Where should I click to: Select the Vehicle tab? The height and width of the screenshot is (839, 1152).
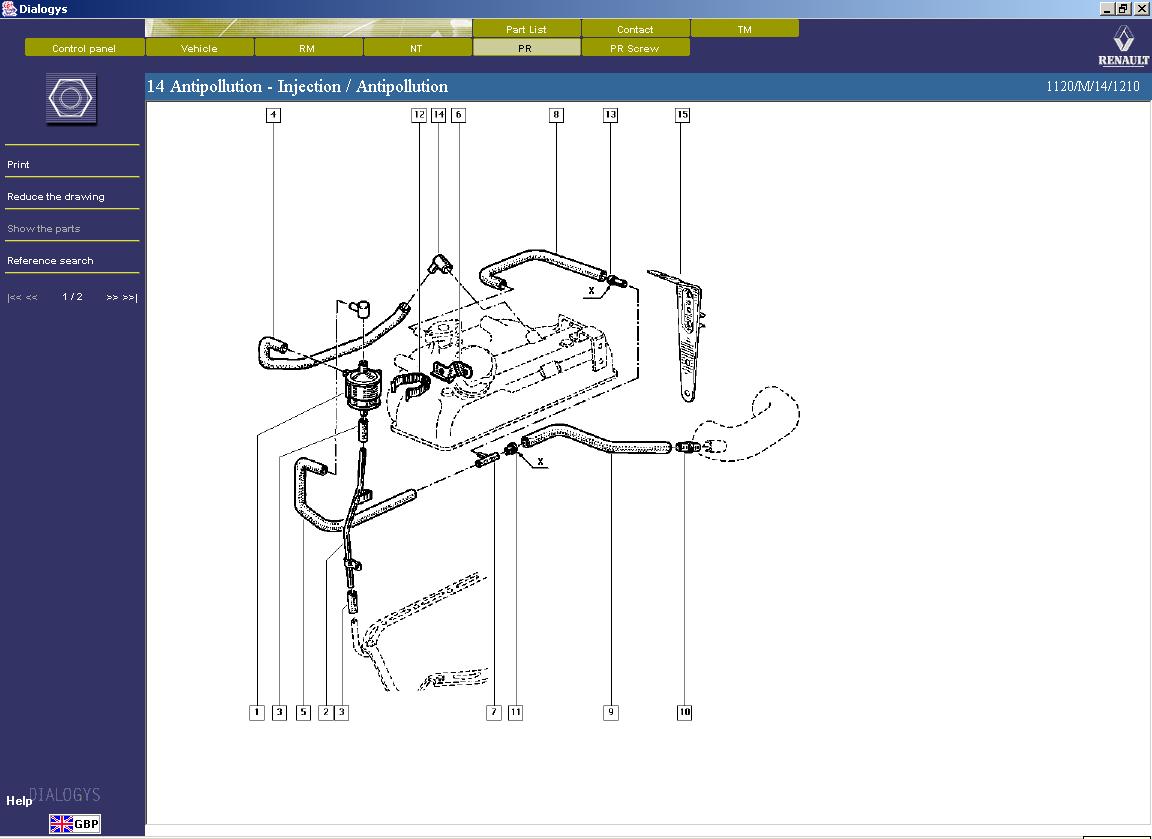click(199, 48)
